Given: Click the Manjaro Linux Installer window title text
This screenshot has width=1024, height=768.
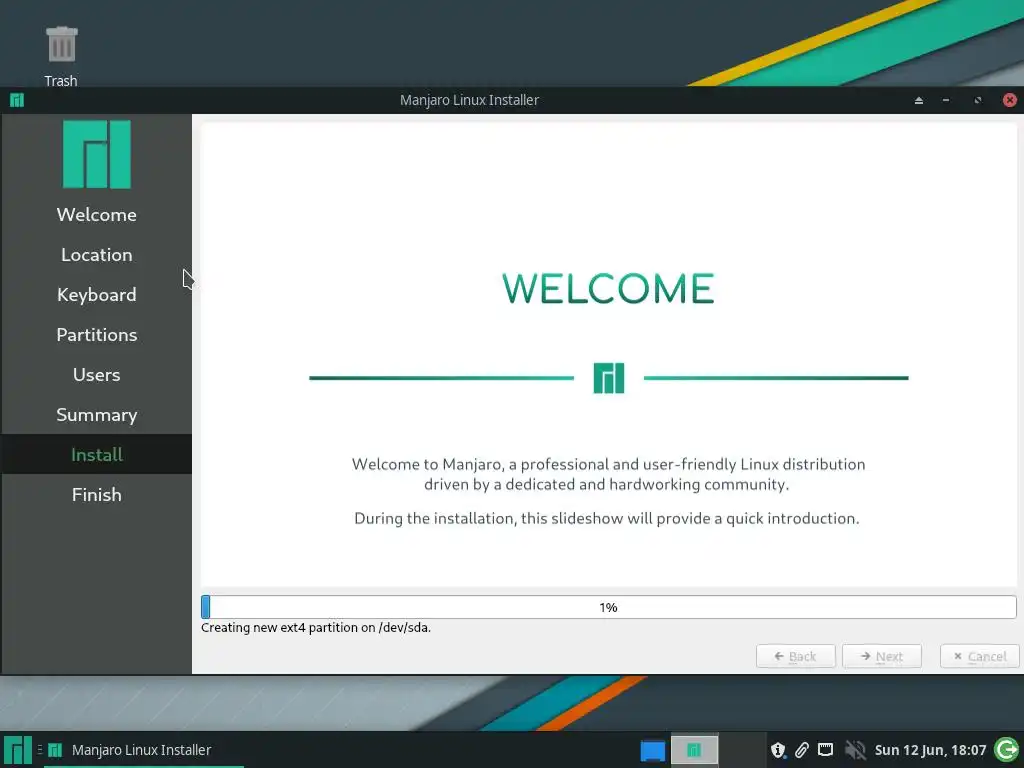Looking at the screenshot, I should [470, 100].
